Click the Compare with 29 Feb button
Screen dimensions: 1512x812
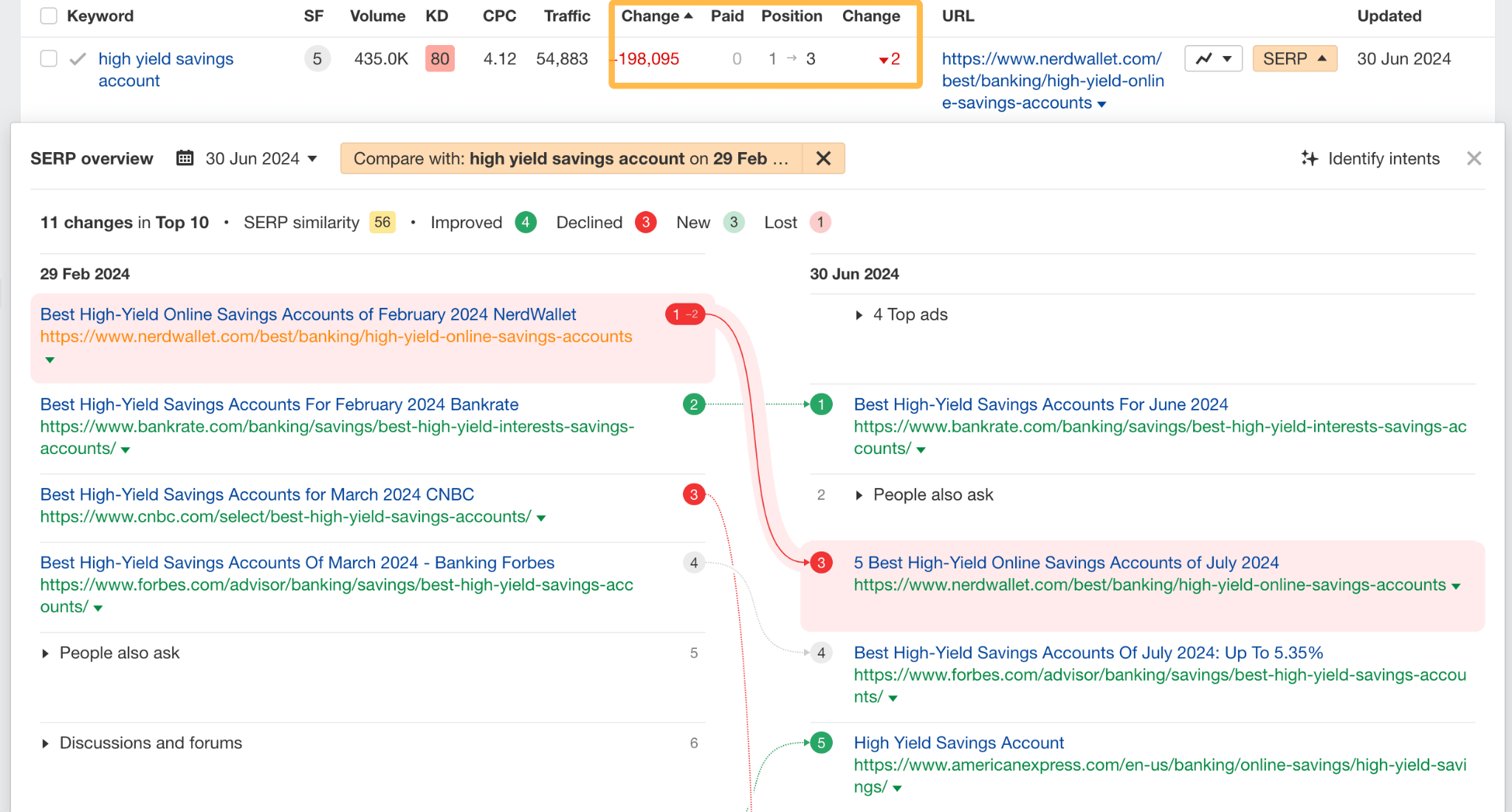[x=571, y=159]
